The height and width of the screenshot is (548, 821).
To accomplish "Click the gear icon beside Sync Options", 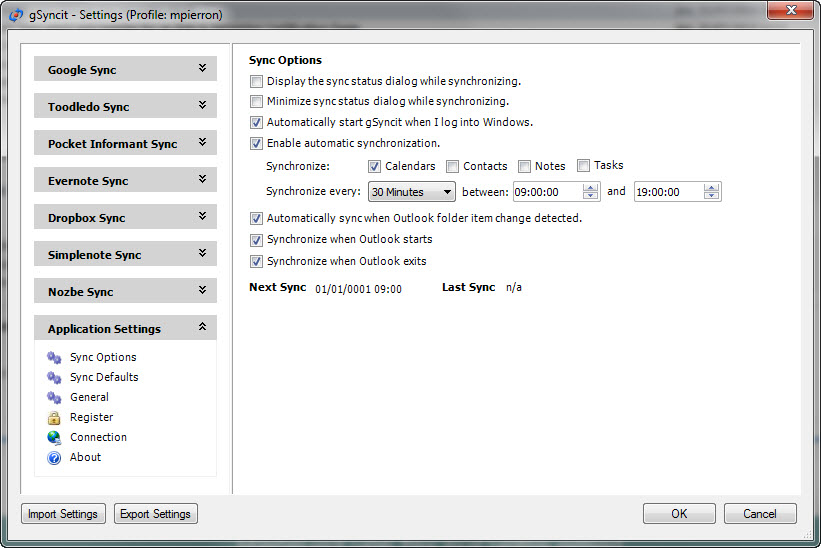I will (54, 357).
